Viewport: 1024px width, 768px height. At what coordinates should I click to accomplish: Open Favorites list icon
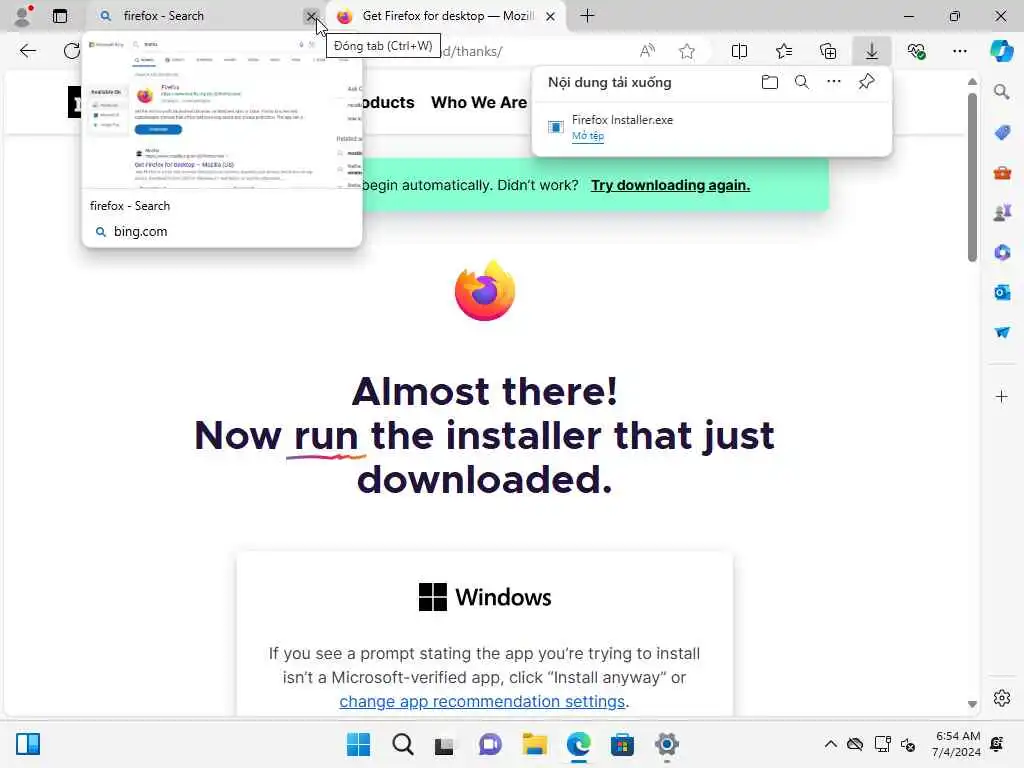point(784,51)
